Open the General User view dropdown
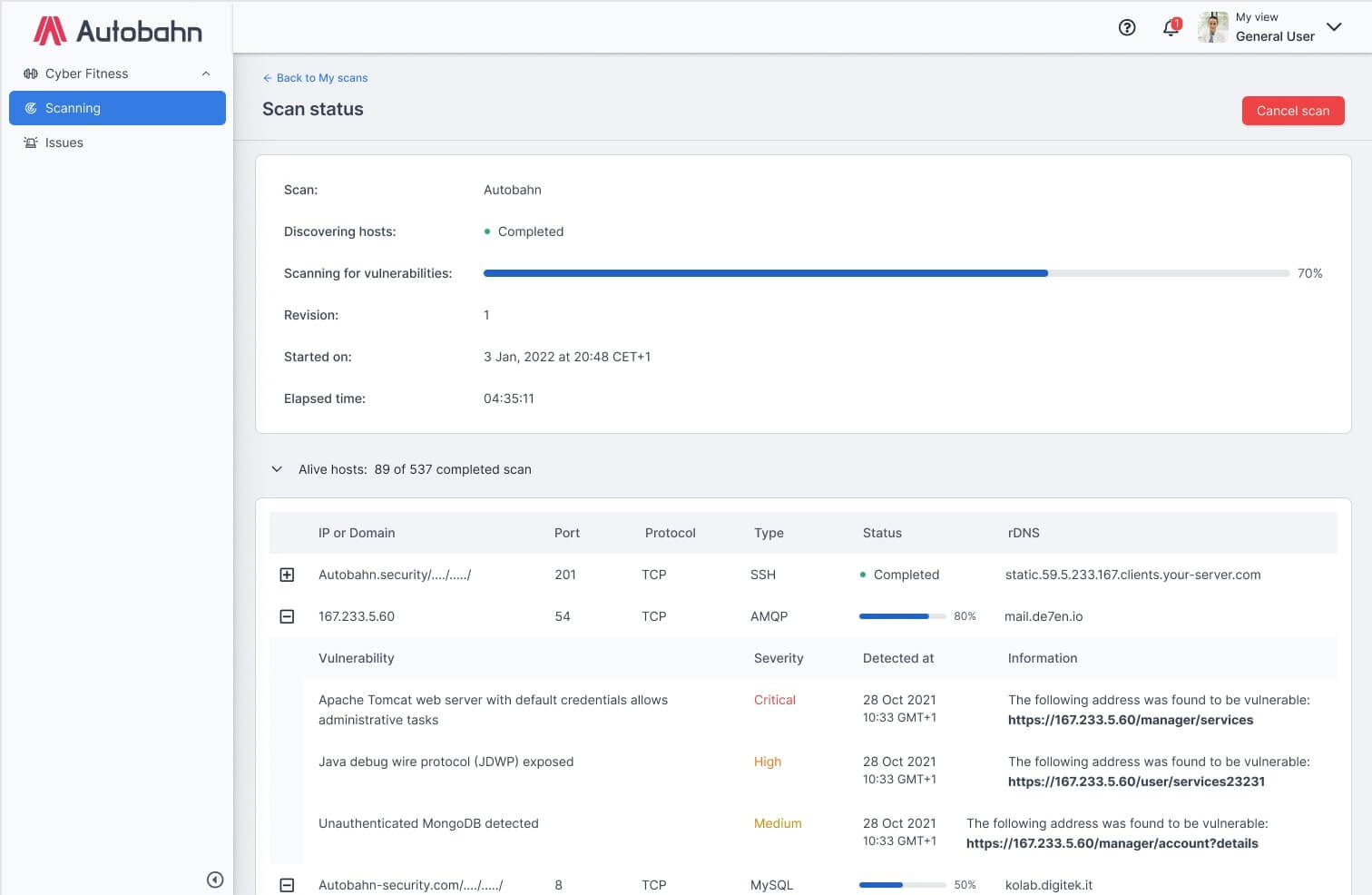Screen dimensions: 1372x895 1334,27
